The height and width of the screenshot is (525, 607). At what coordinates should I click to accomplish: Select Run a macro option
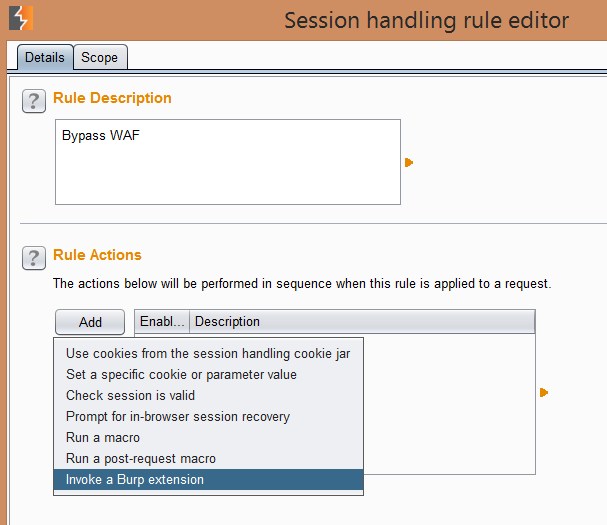pyautogui.click(x=208, y=438)
